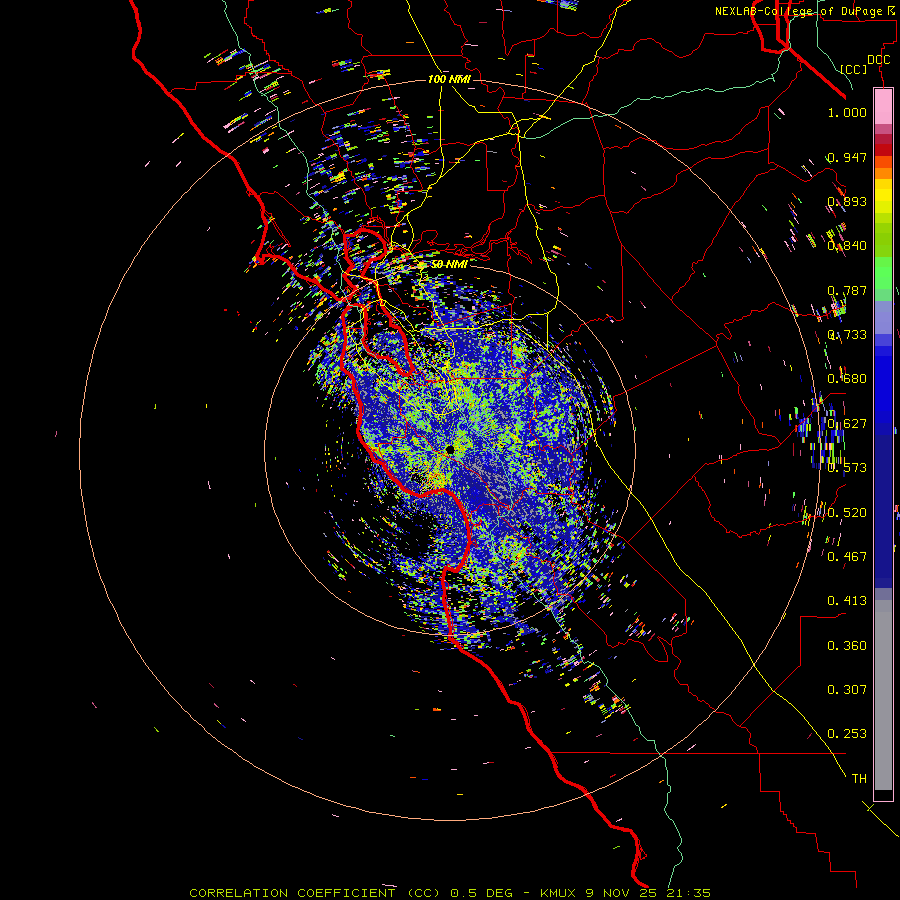Image resolution: width=900 pixels, height=900 pixels.
Task: Click the 0.307 scale value
Action: tap(847, 690)
